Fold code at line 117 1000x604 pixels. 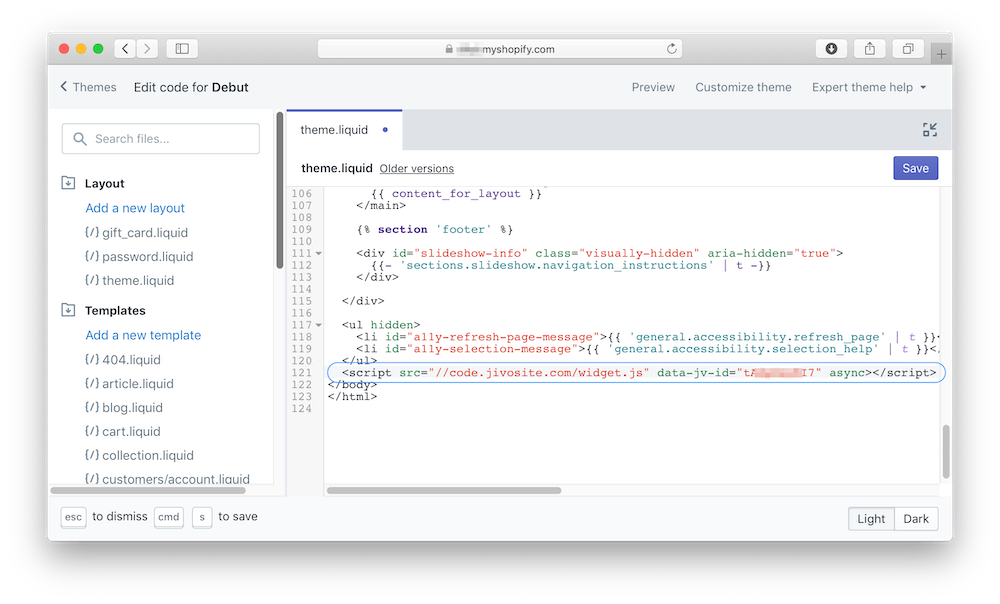[319, 325]
